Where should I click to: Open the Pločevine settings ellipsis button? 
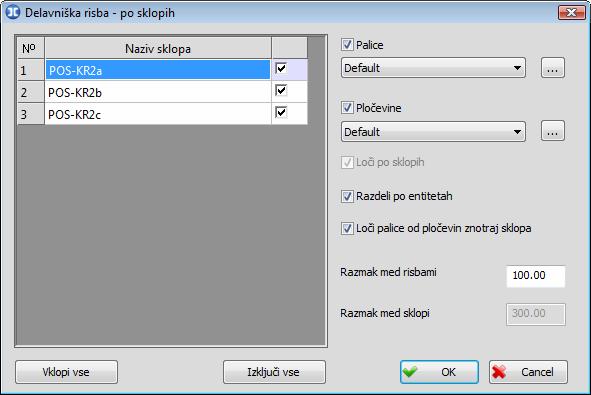coord(553,131)
